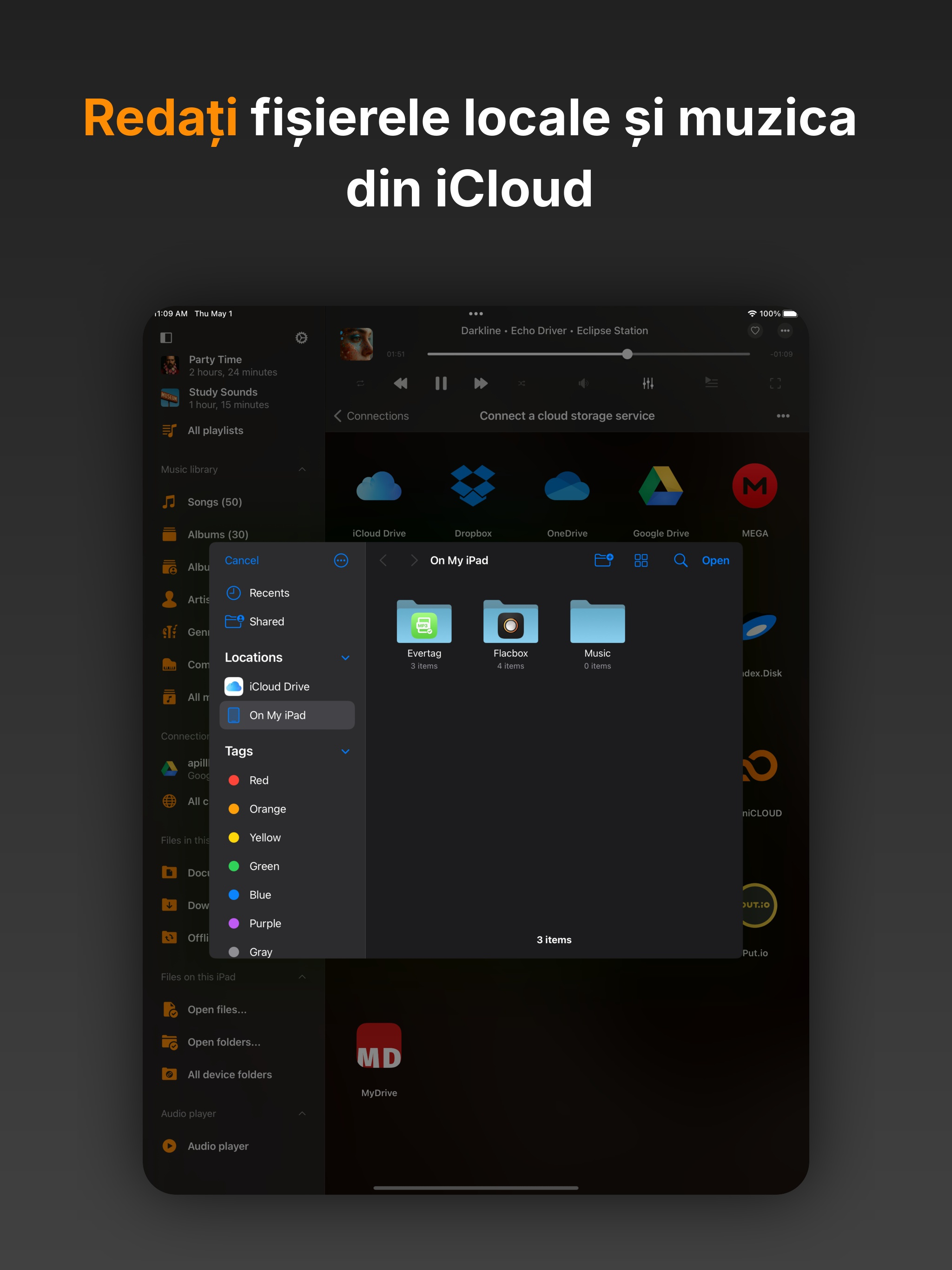Open file picker sidebar options circle
The width and height of the screenshot is (952, 1270).
click(x=341, y=560)
